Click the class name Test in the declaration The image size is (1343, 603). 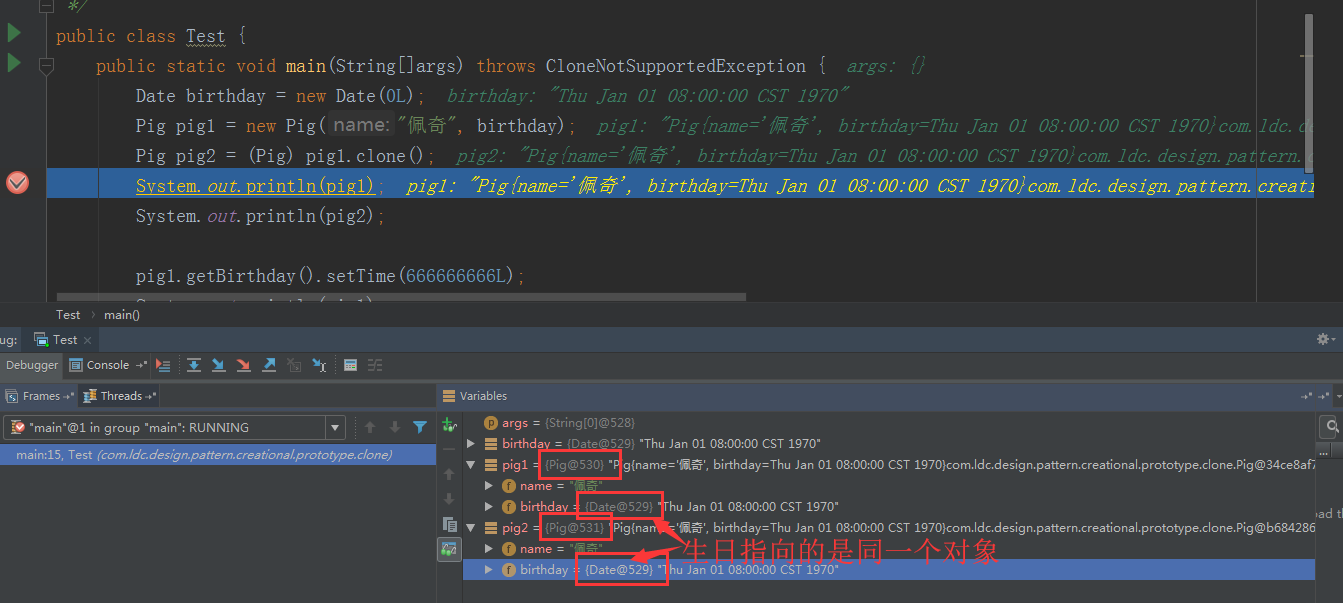(x=205, y=36)
